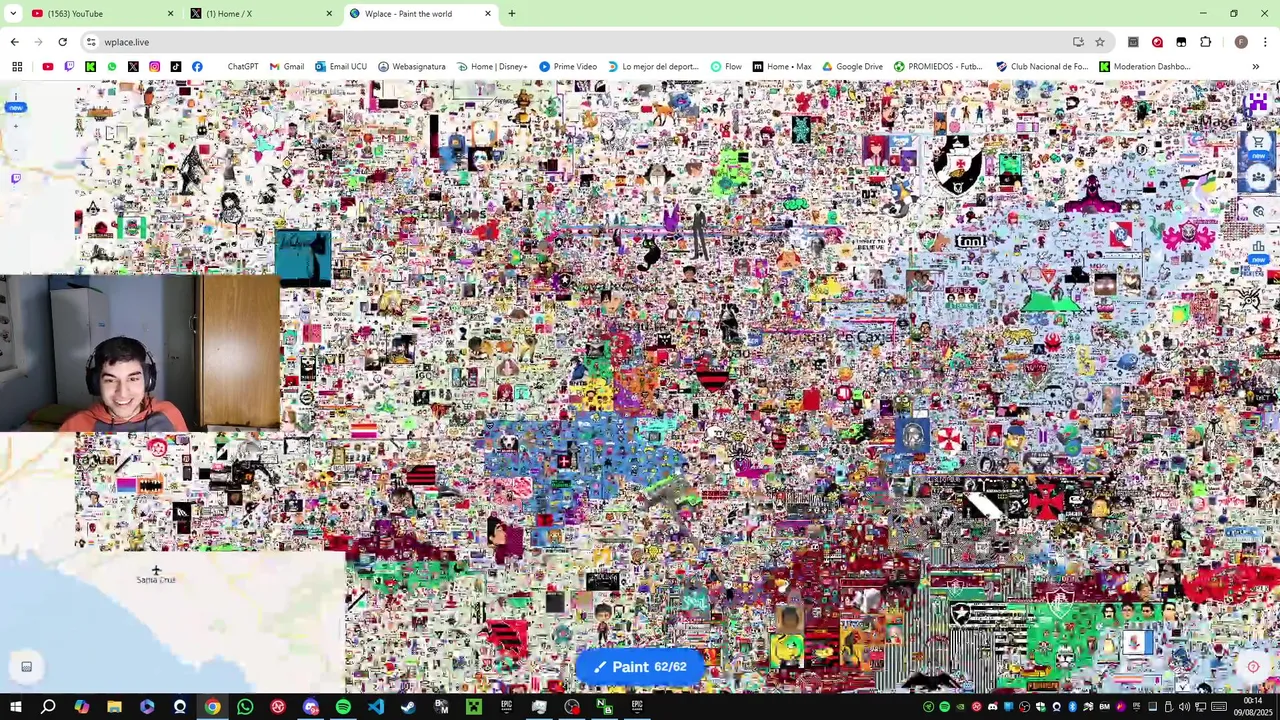Open the Flow bookmark
The width and height of the screenshot is (1280, 720).
tap(725, 67)
